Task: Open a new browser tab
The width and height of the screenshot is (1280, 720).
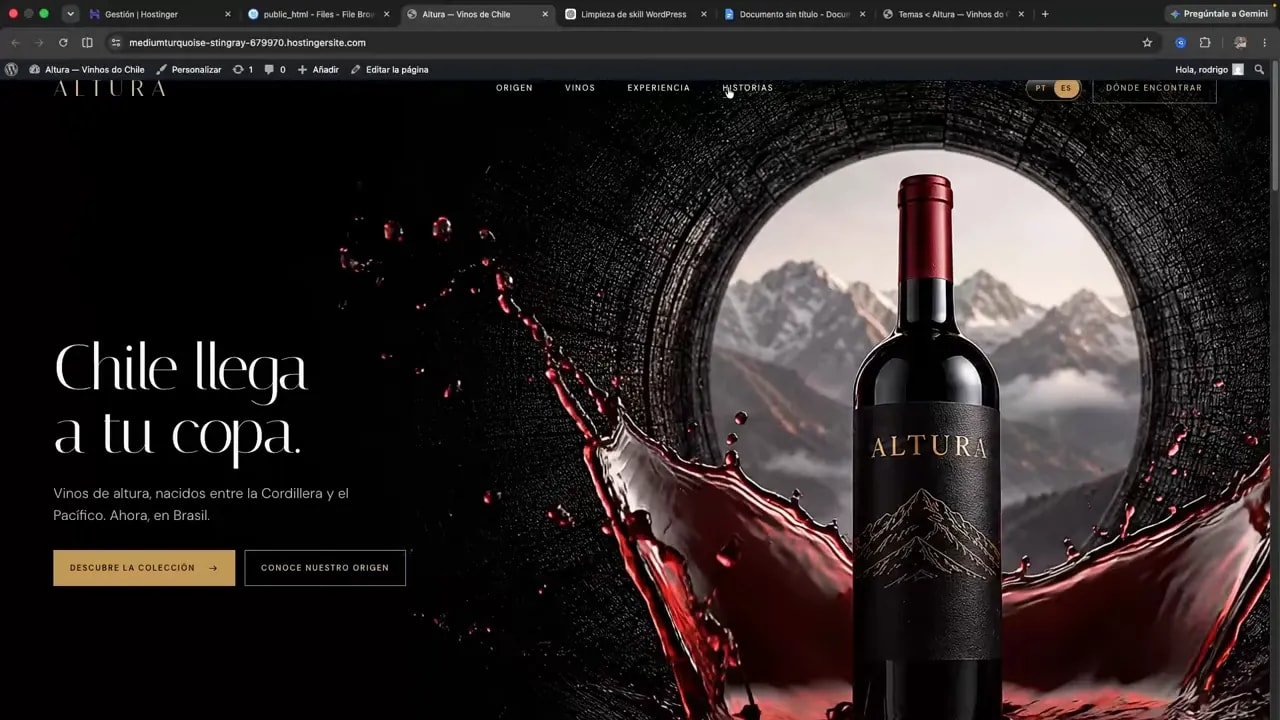Action: (x=1045, y=14)
